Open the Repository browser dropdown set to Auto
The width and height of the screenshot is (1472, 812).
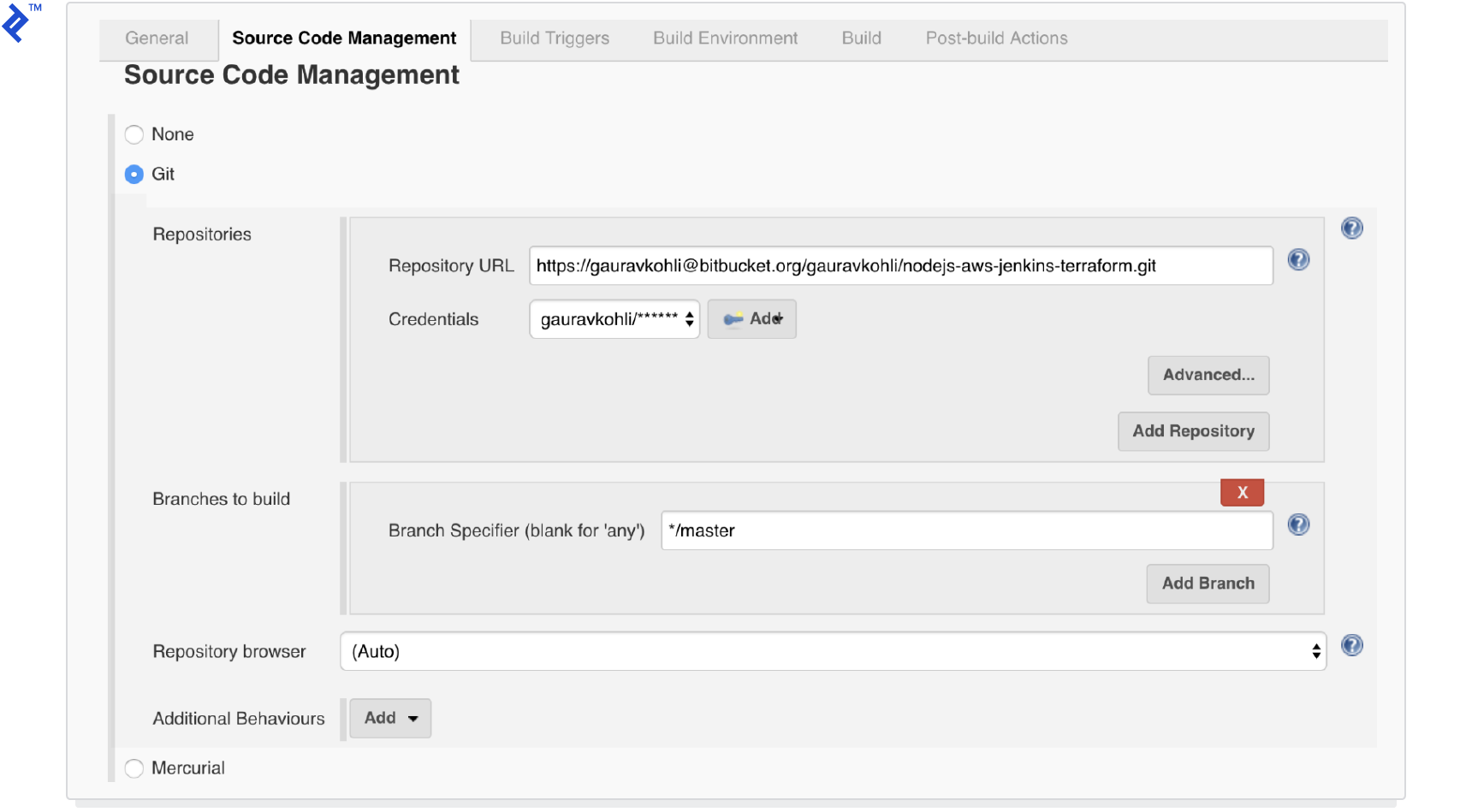tap(830, 651)
